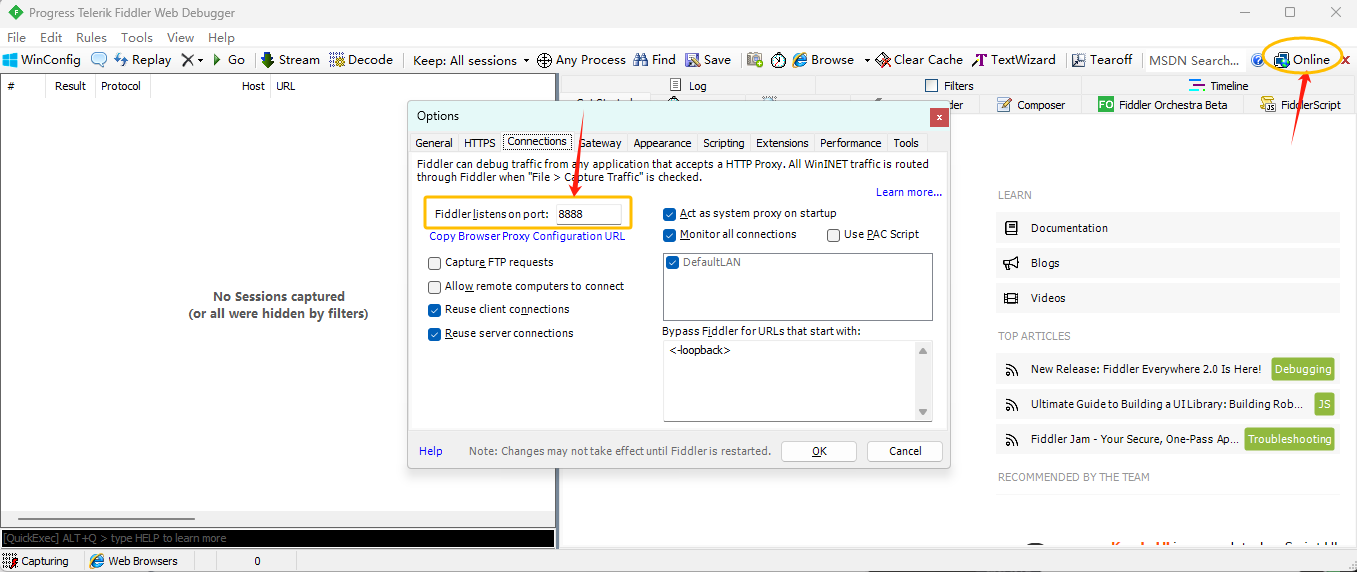This screenshot has height=572, width=1357.
Task: Enable the Use PAC Script checkbox
Action: click(834, 235)
